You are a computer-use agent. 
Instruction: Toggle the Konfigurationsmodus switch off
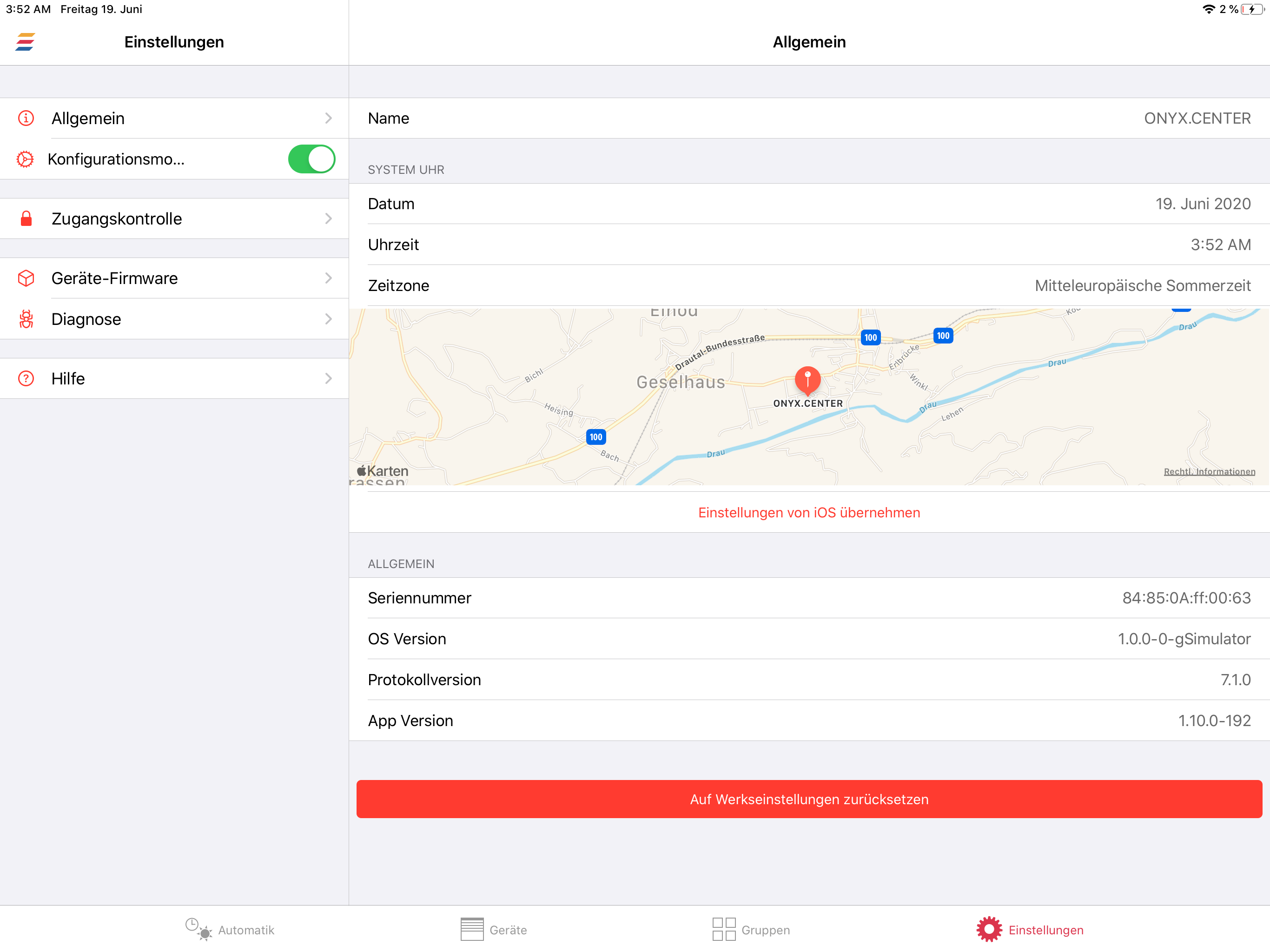point(312,159)
